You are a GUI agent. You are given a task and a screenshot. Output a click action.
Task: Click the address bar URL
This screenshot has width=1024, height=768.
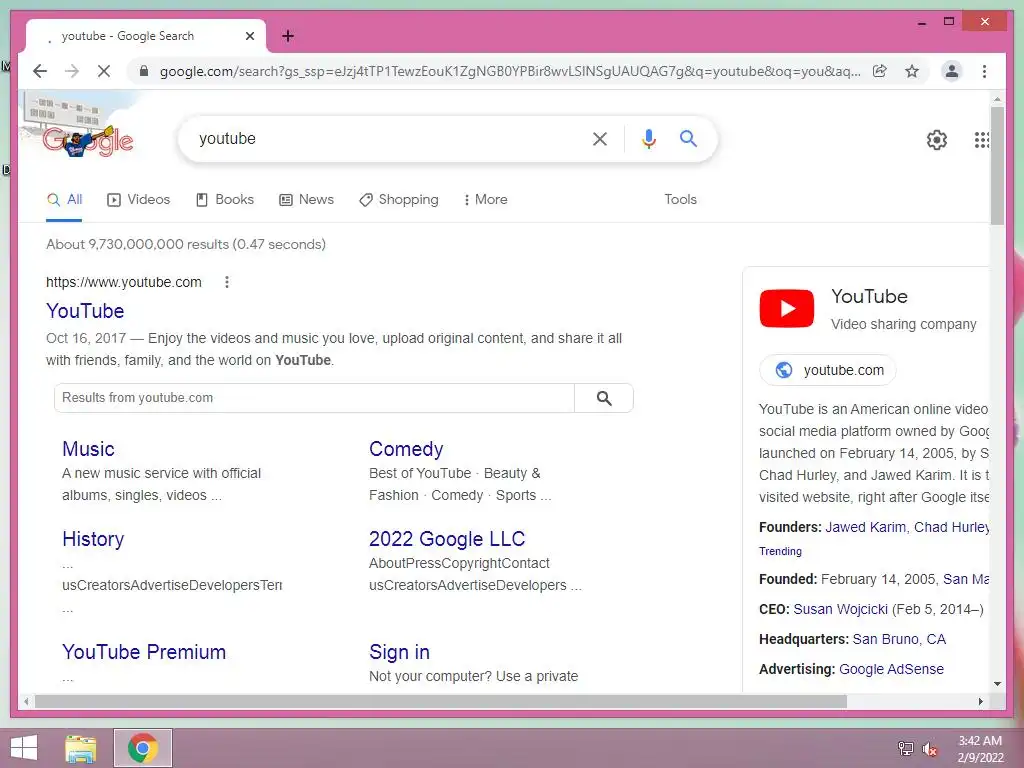[509, 71]
